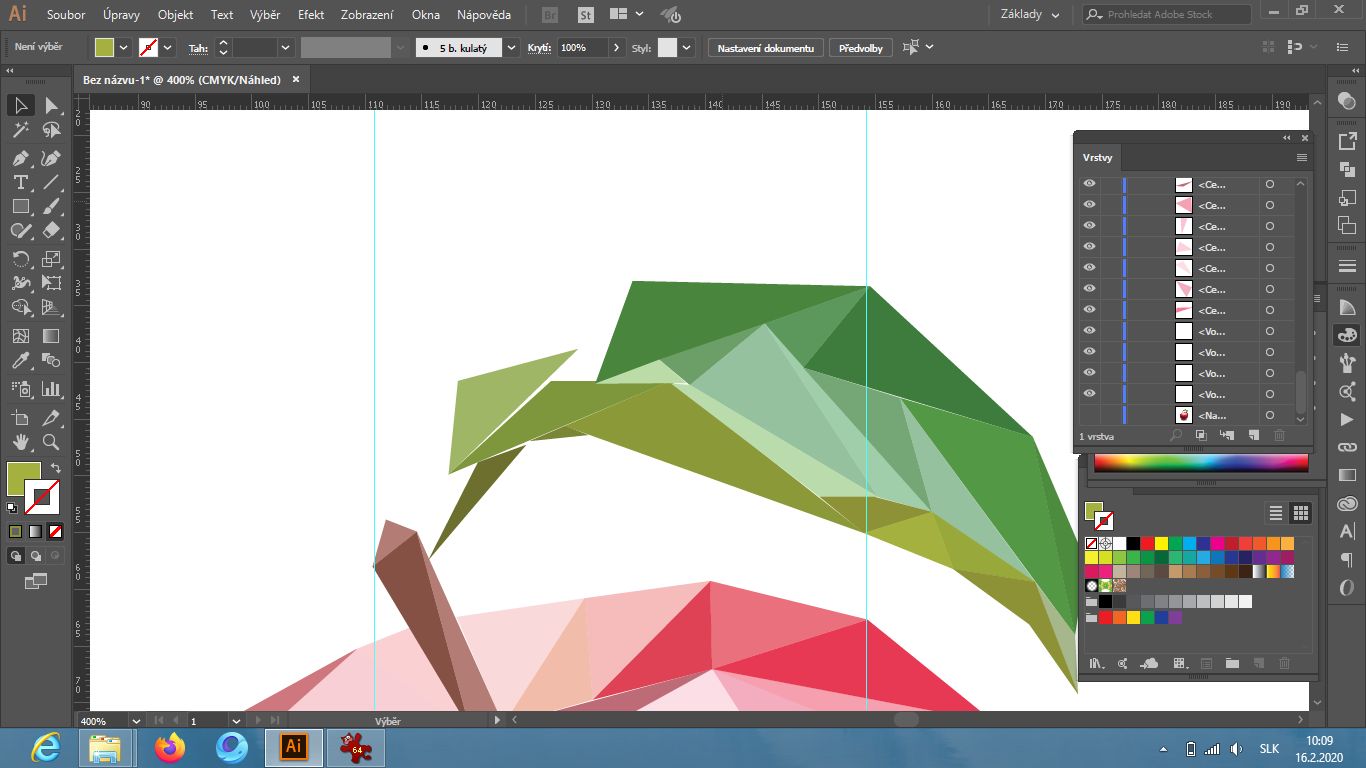The height and width of the screenshot is (768, 1366).
Task: Open the Efekt menu
Action: (x=310, y=14)
